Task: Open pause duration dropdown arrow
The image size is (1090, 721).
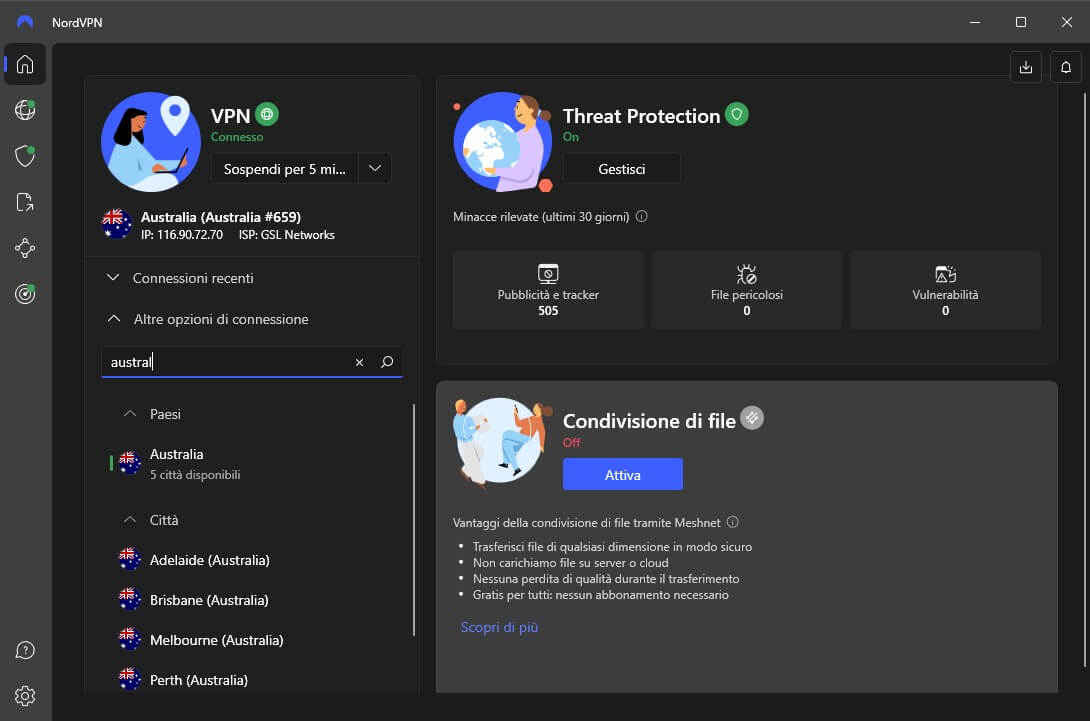Action: point(375,168)
